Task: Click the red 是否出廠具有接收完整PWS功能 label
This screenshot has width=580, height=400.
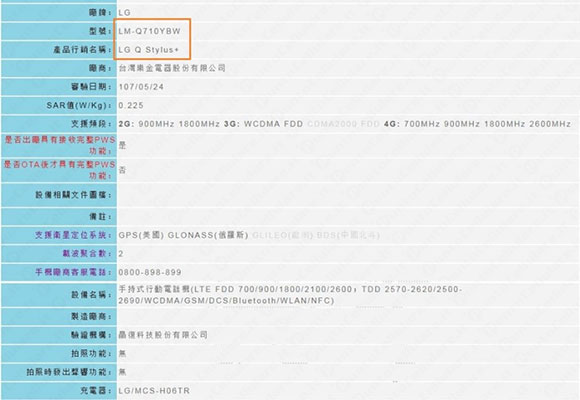Action: 60,145
